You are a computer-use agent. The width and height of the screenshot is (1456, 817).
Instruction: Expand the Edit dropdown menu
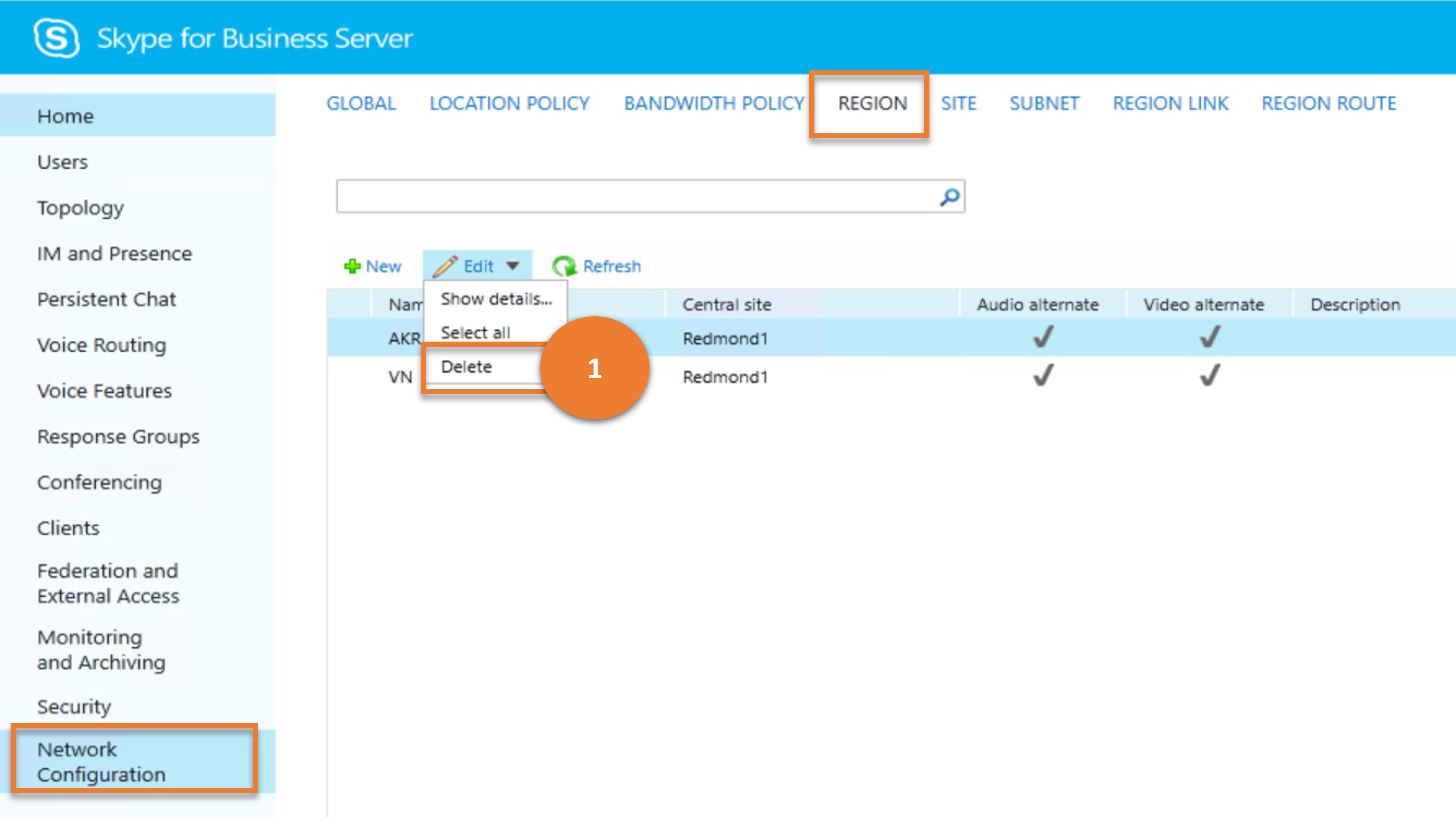478,265
